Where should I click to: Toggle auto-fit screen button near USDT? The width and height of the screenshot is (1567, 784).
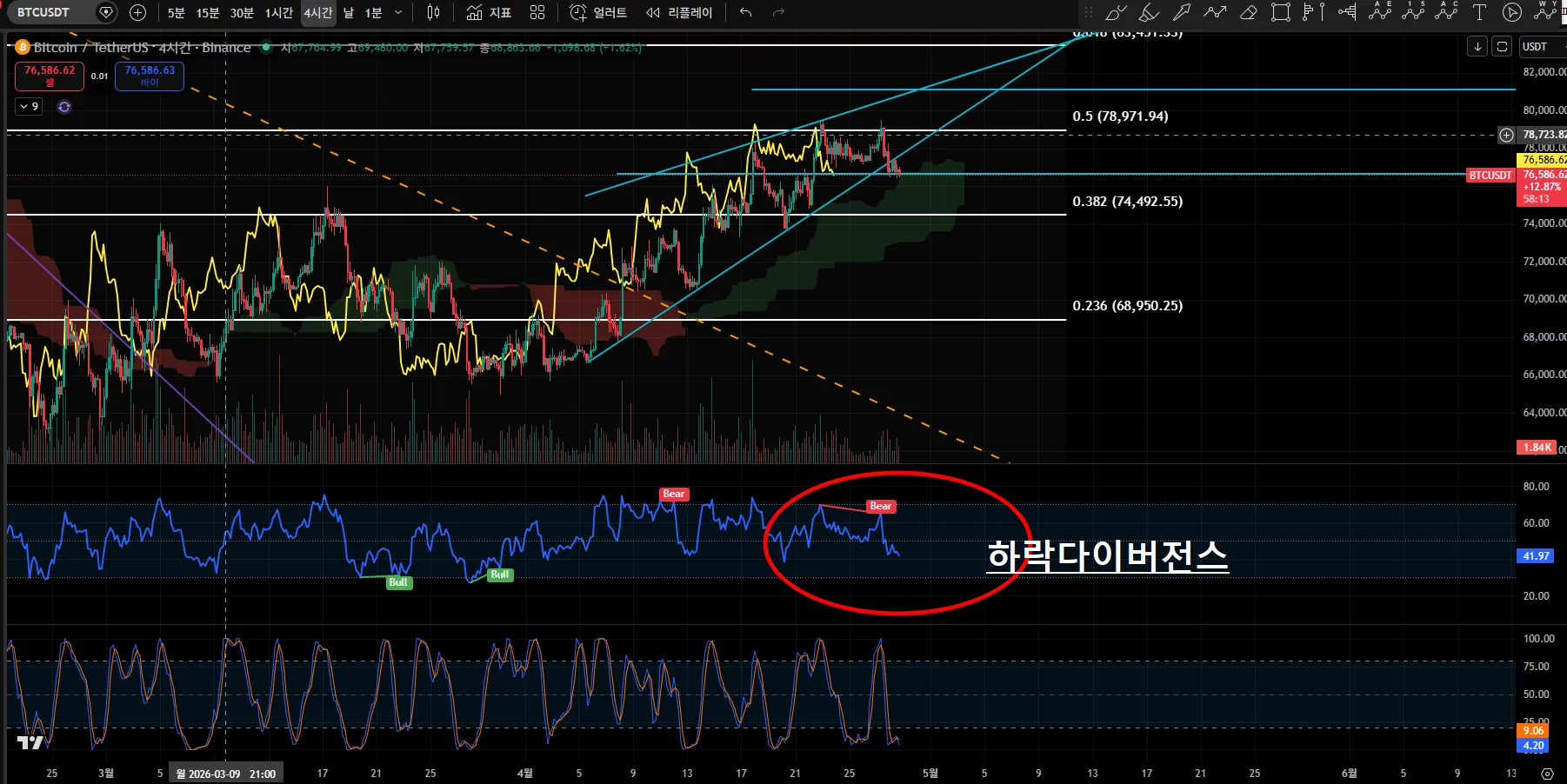pyautogui.click(x=1502, y=47)
